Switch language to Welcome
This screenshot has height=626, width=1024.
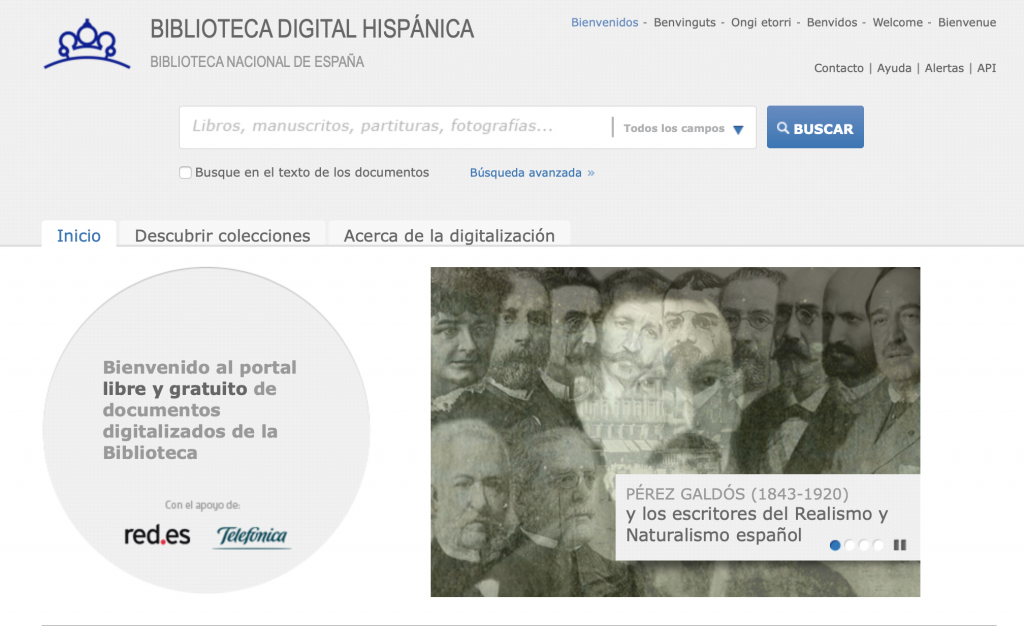click(898, 22)
